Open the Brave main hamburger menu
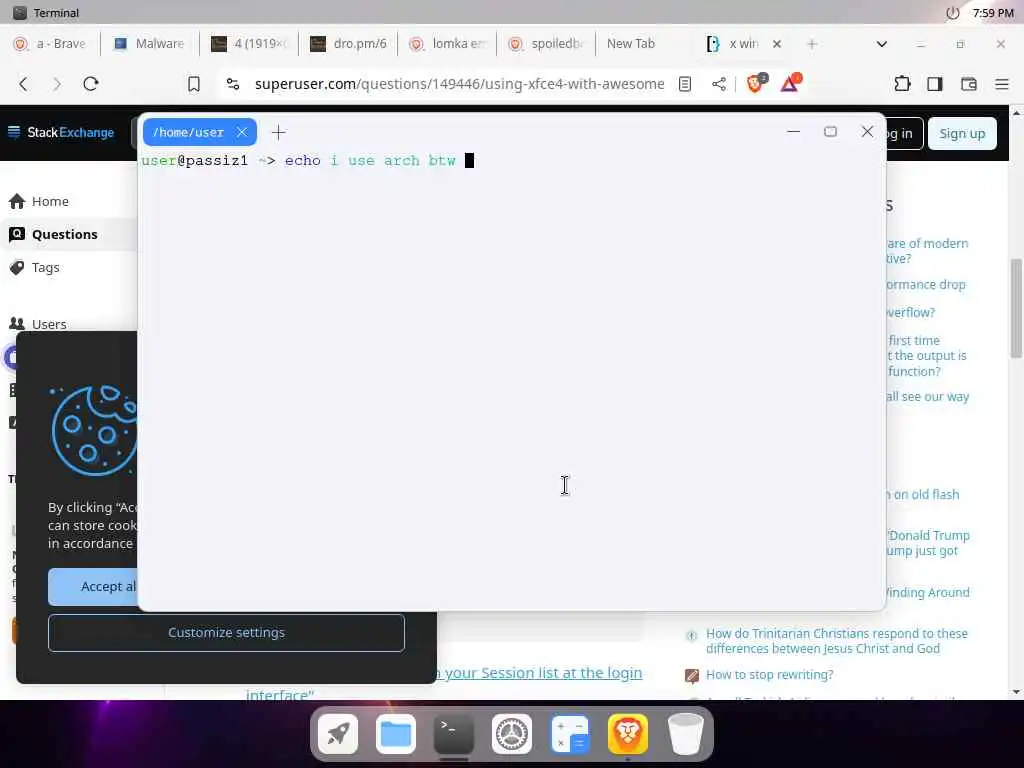Viewport: 1024px width, 768px height. [x=1002, y=84]
